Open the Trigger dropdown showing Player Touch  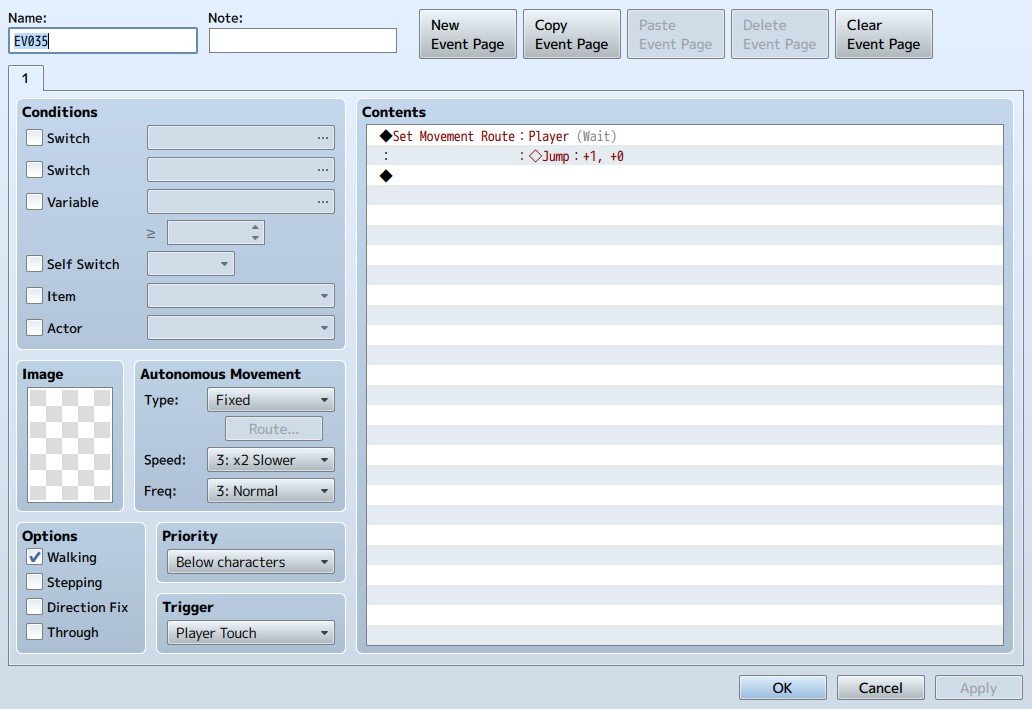[251, 633]
